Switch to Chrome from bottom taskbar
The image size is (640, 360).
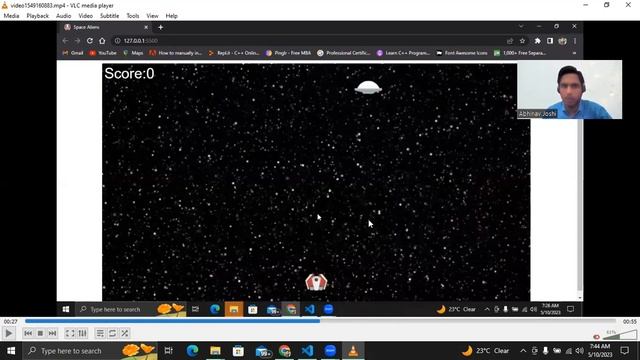(284, 351)
